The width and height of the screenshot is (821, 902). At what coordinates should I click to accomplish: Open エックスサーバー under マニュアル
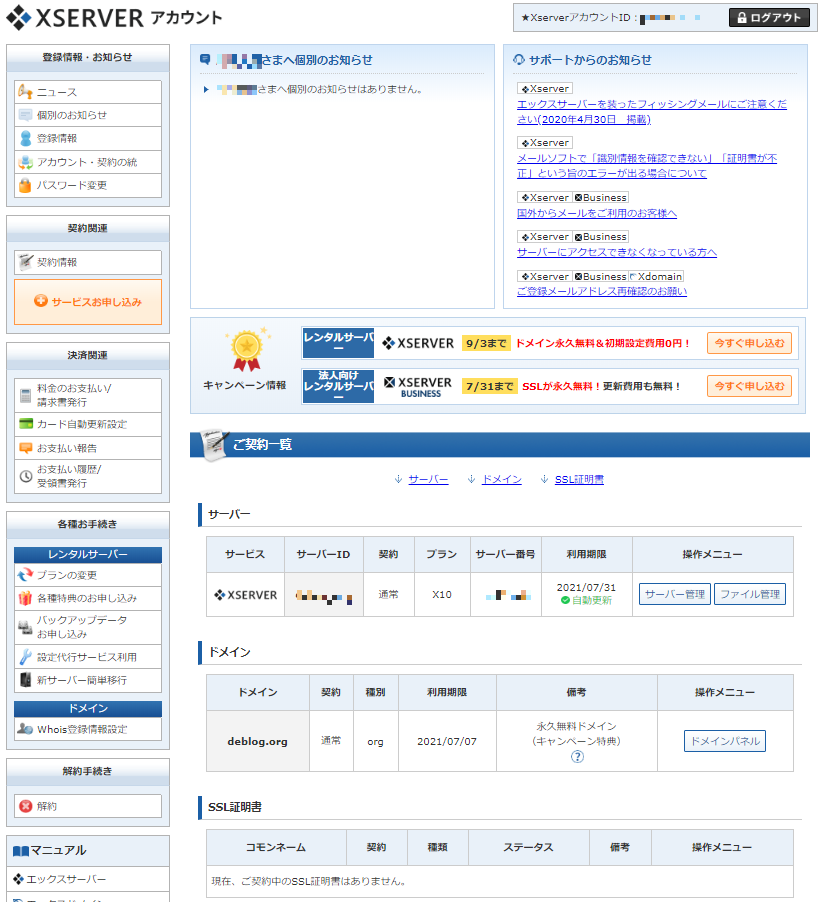[88, 879]
